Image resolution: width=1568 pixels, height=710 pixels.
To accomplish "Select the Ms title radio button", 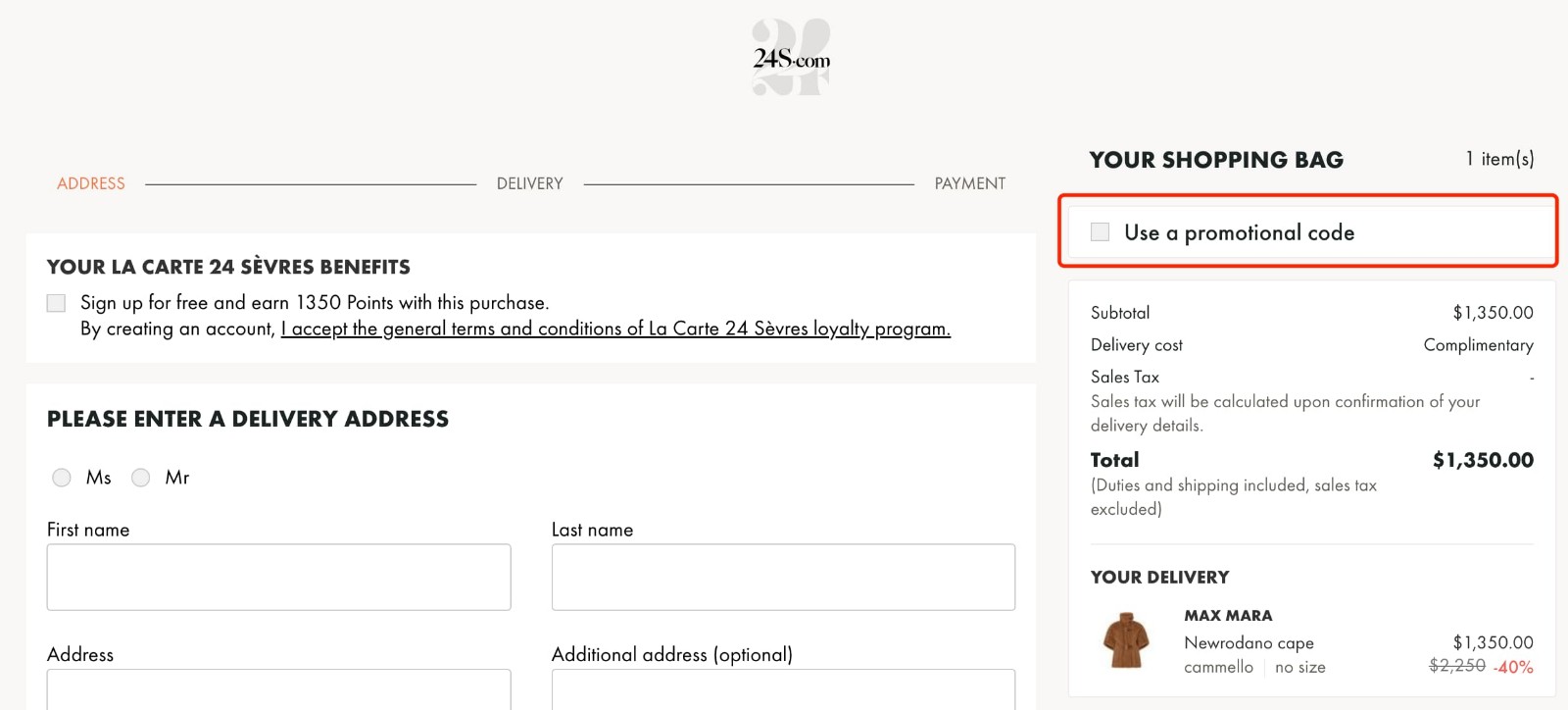I will coord(62,478).
